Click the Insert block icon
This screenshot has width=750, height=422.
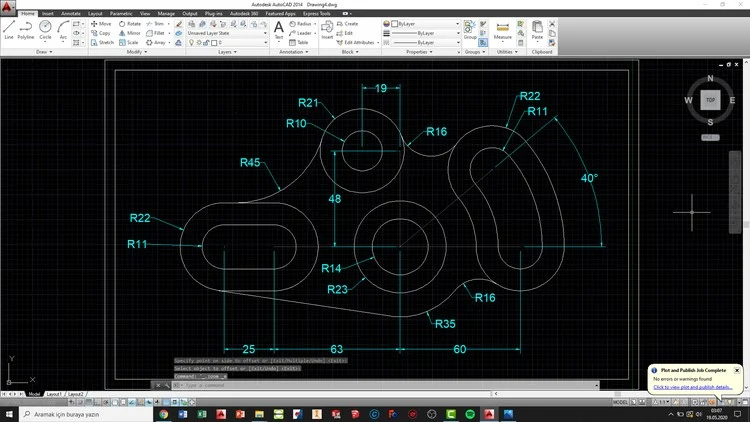pos(327,29)
